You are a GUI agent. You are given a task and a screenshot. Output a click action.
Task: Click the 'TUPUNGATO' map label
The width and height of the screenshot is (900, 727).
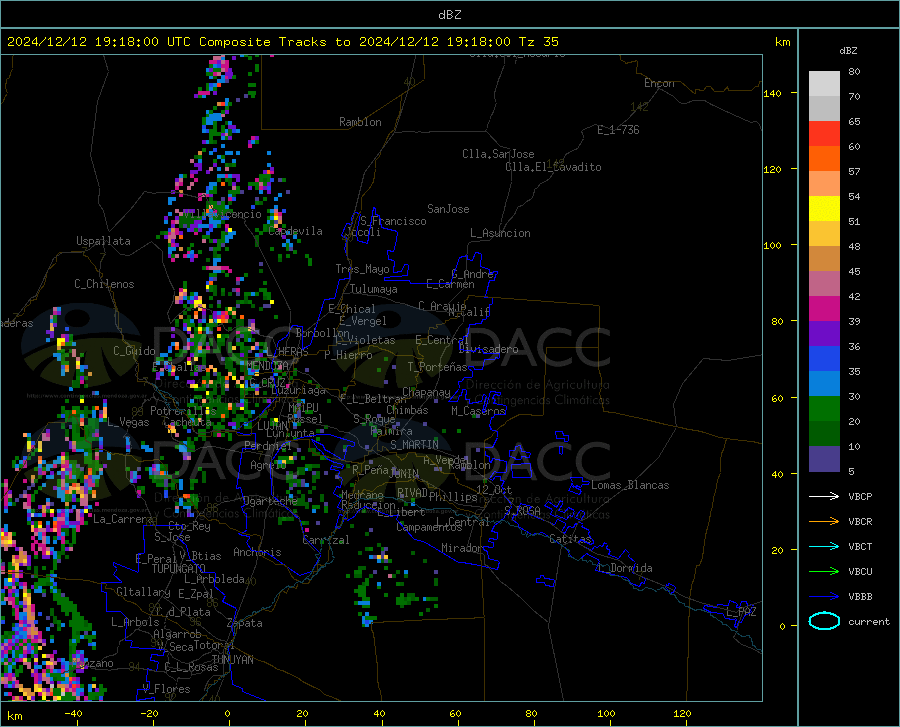click(179, 569)
